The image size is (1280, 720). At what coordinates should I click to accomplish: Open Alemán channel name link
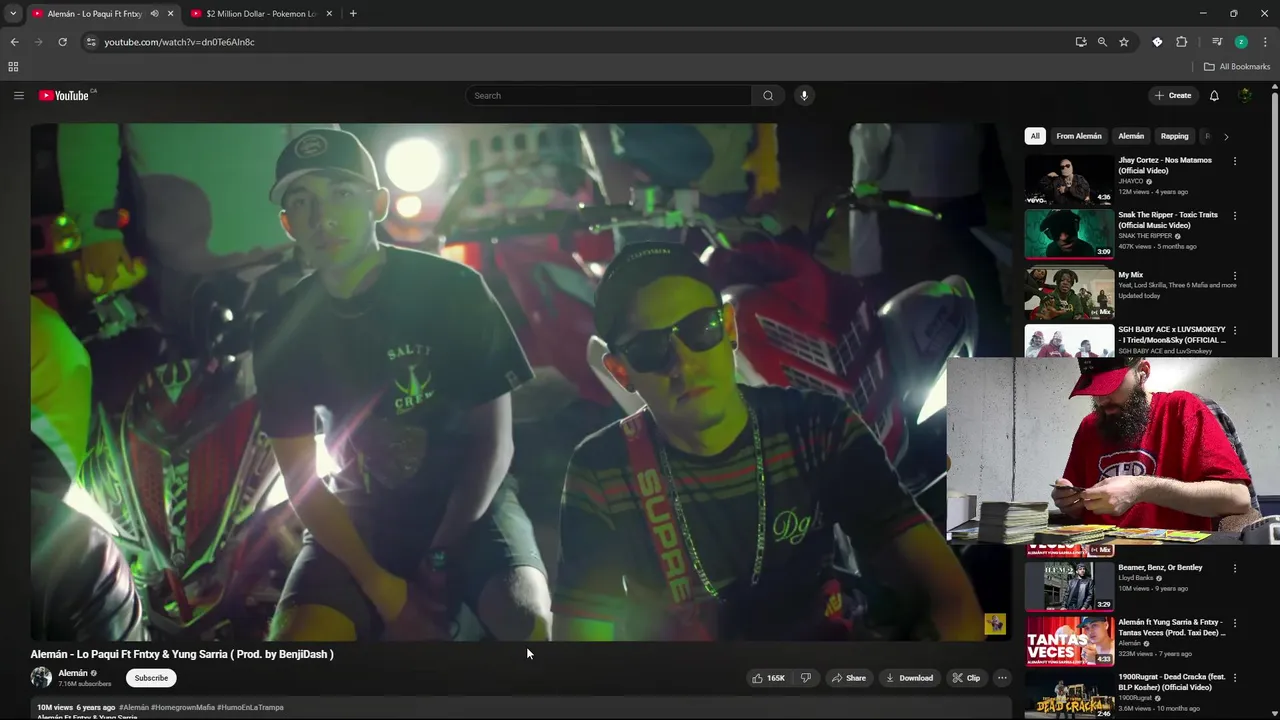(73, 673)
